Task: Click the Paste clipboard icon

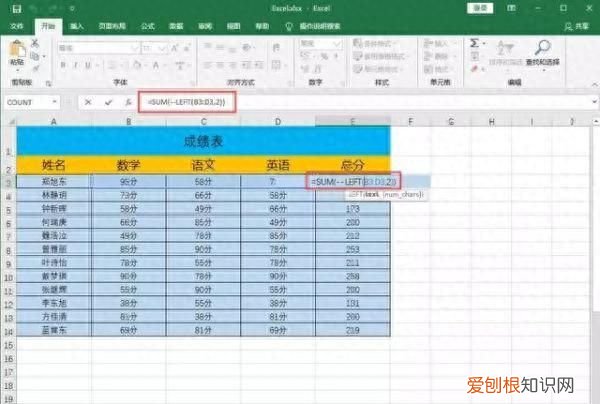Action: point(17,49)
